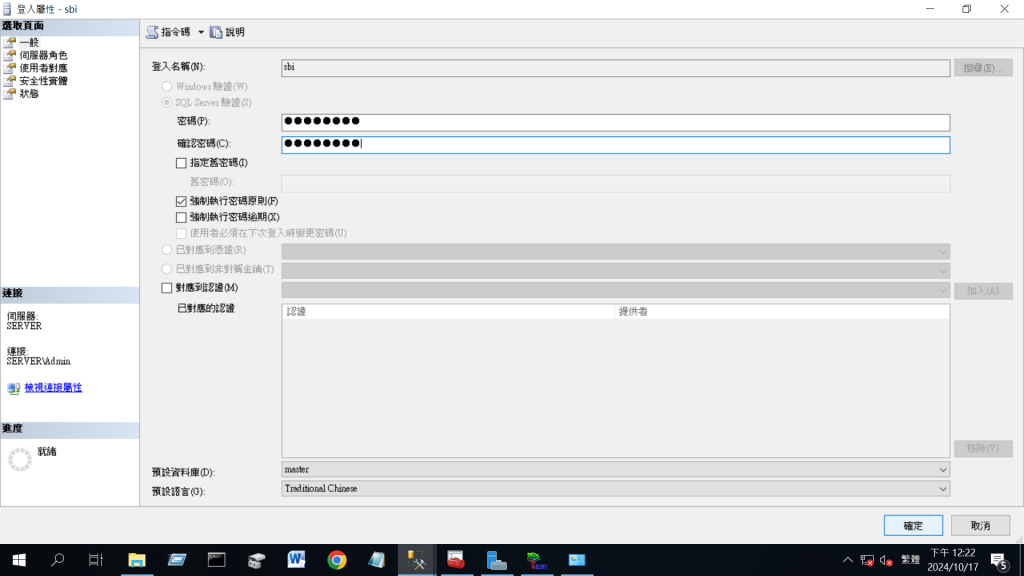The image size is (1024, 576).
Task: Click the 伺服器角色 page icon
Action: pyautogui.click(x=10, y=55)
